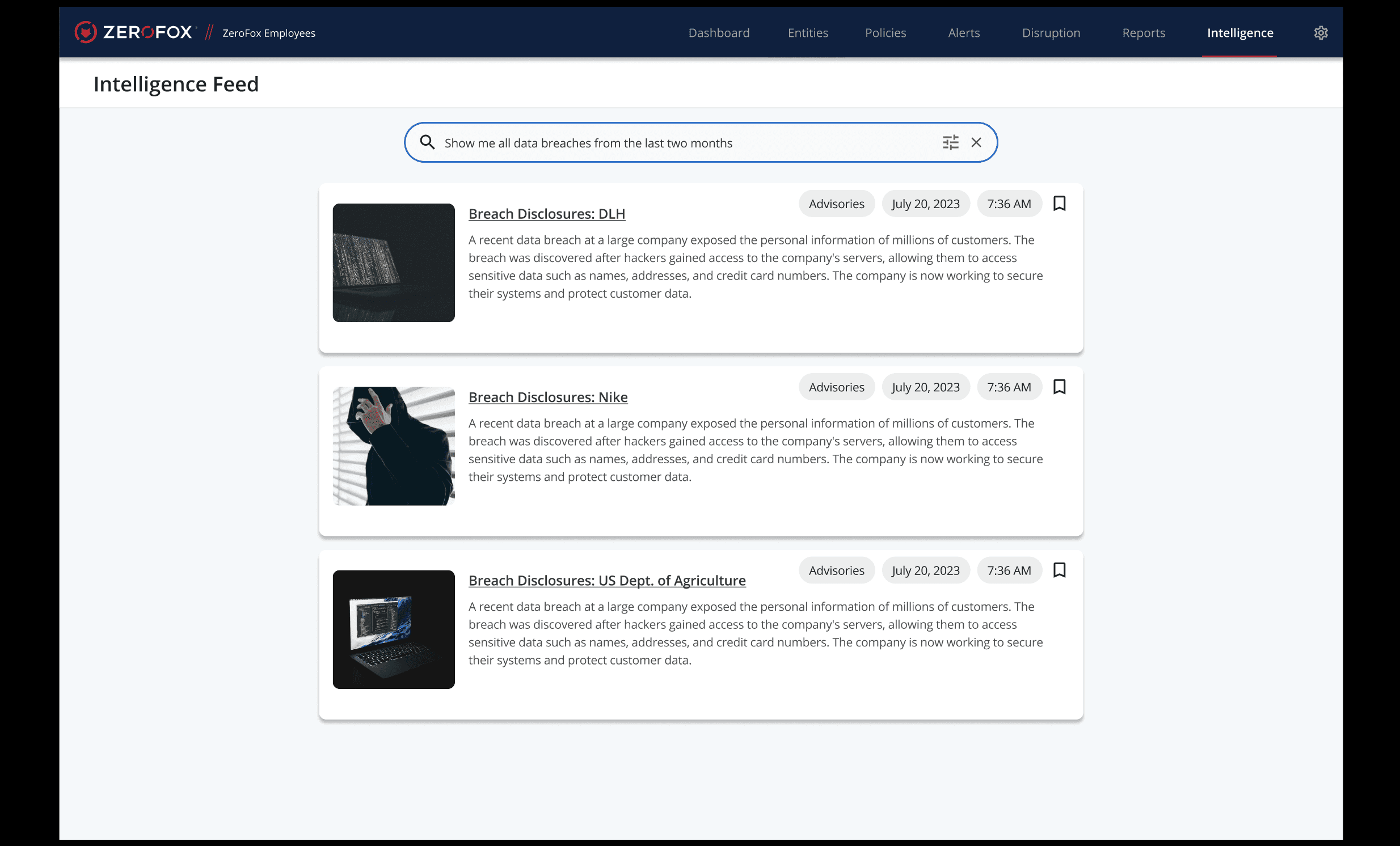Bookmark the Breach Disclosures: Nike article
Viewport: 1400px width, 846px height.
point(1059,387)
